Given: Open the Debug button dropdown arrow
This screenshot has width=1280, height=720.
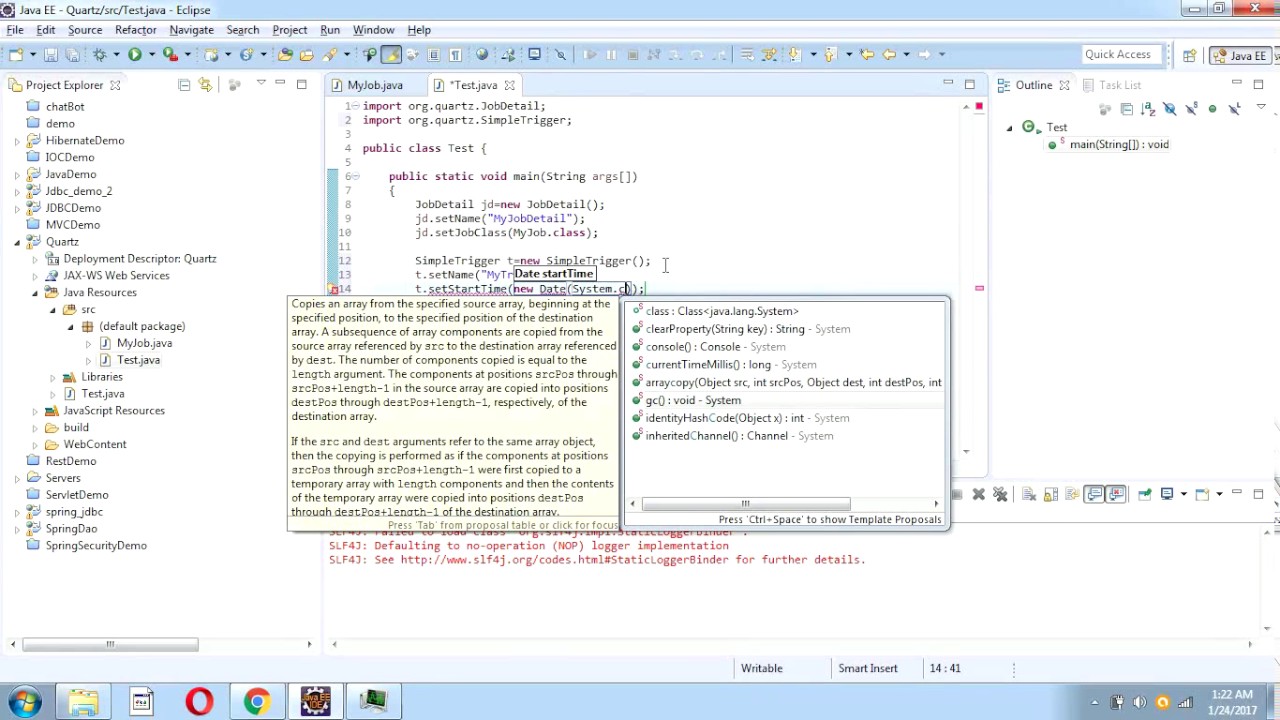Looking at the screenshot, I should (116, 54).
